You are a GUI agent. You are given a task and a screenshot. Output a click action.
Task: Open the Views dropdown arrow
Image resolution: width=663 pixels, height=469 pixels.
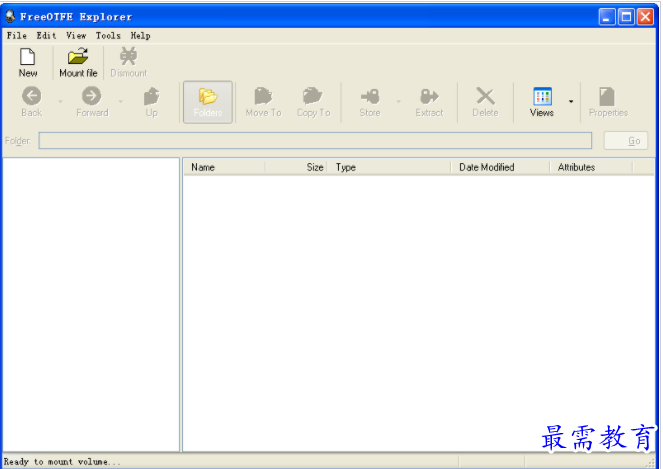[571, 101]
